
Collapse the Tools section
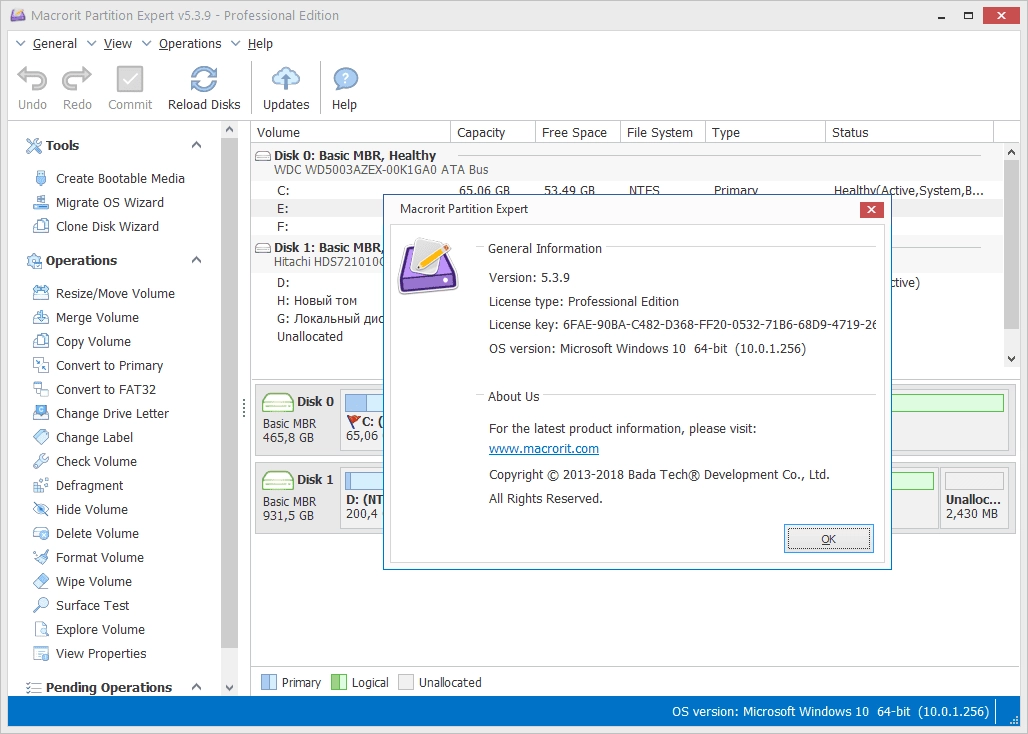pyautogui.click(x=196, y=145)
